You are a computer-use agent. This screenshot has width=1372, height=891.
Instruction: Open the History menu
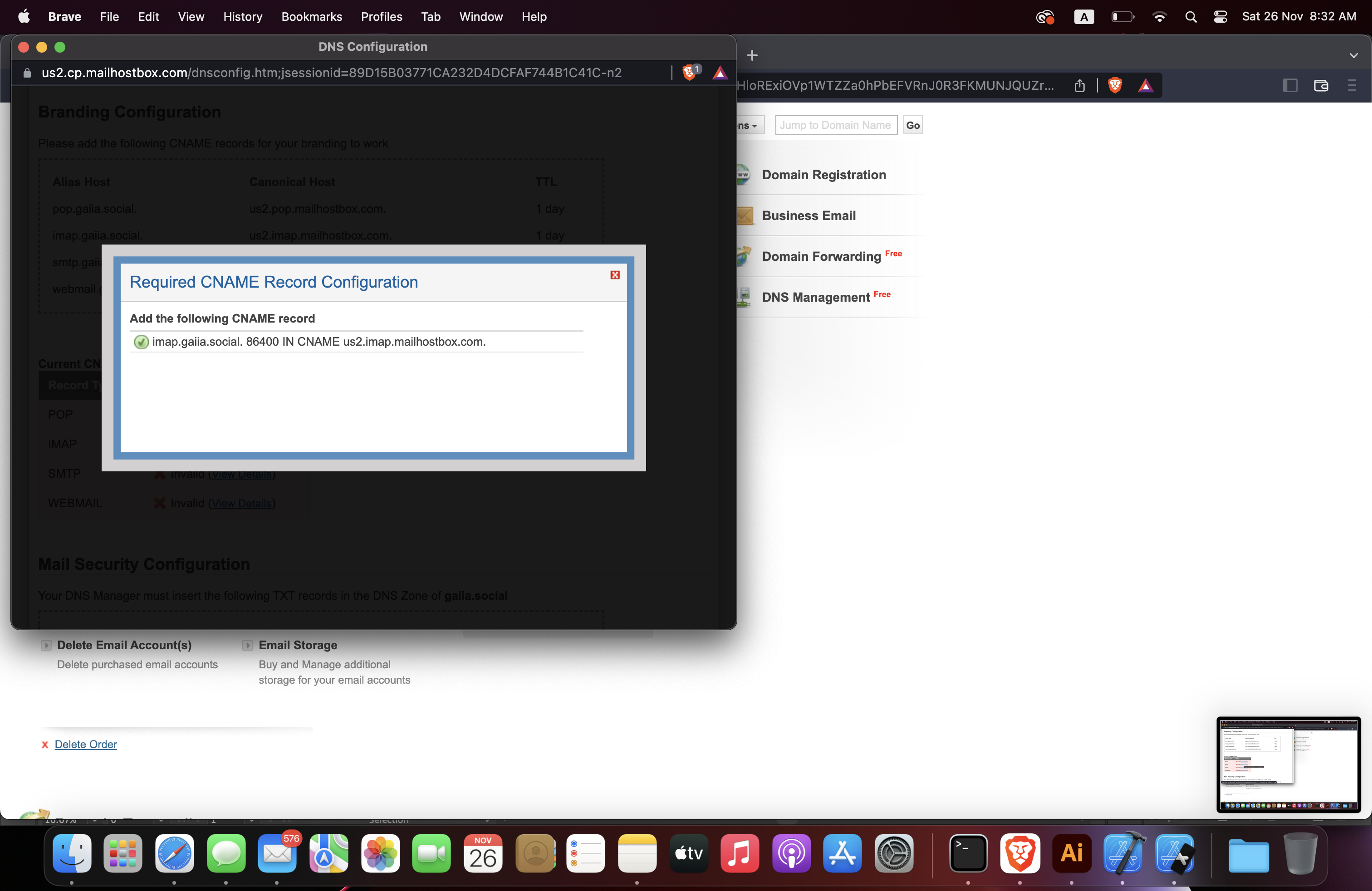(x=243, y=17)
